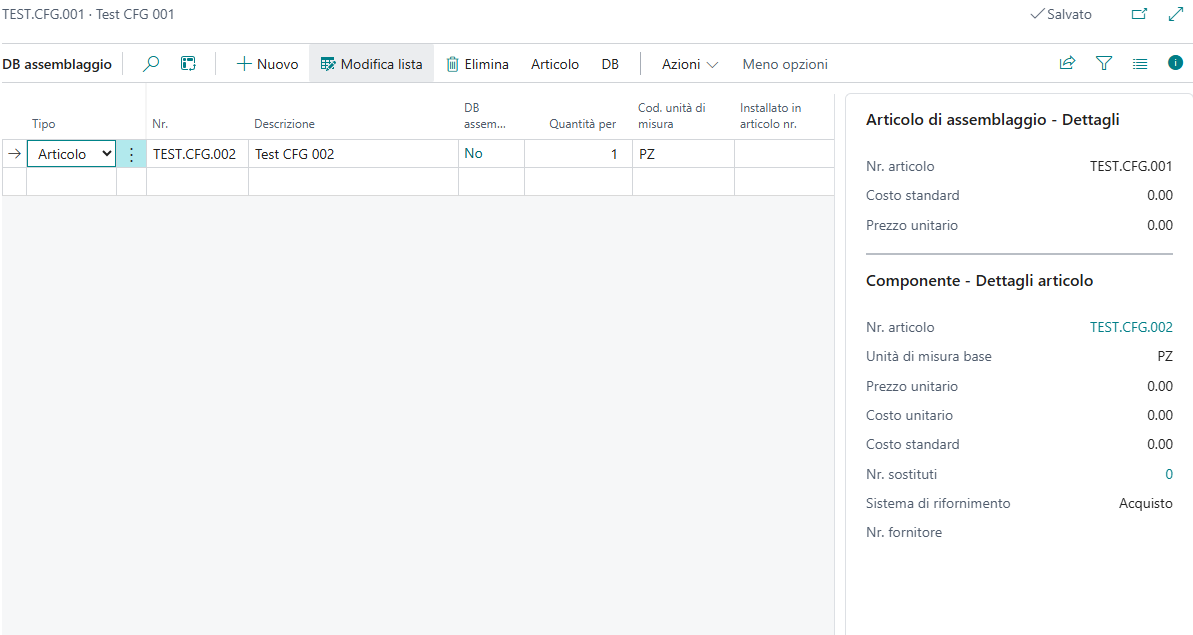Click Elimina trash button

[x=477, y=64]
